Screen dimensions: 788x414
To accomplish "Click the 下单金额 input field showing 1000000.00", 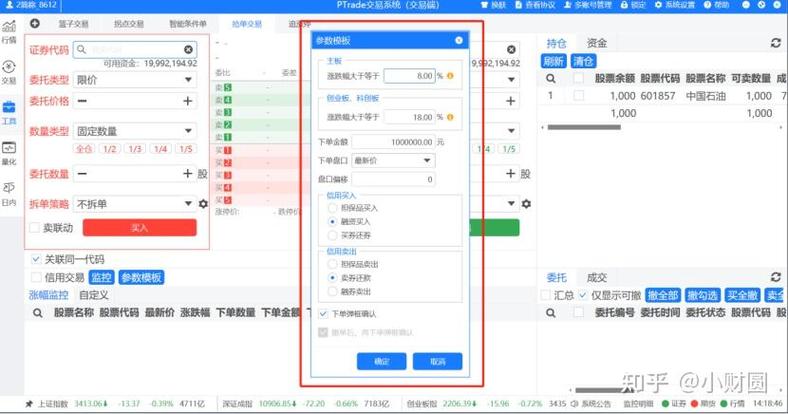I will coord(393,142).
